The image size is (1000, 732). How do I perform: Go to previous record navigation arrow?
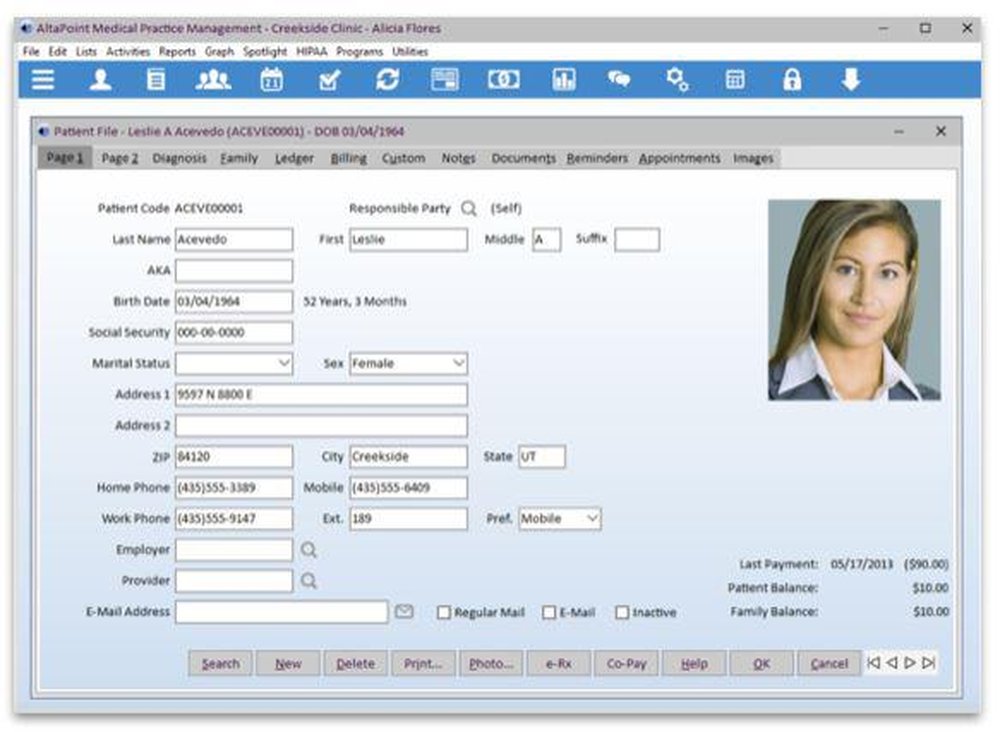(892, 663)
